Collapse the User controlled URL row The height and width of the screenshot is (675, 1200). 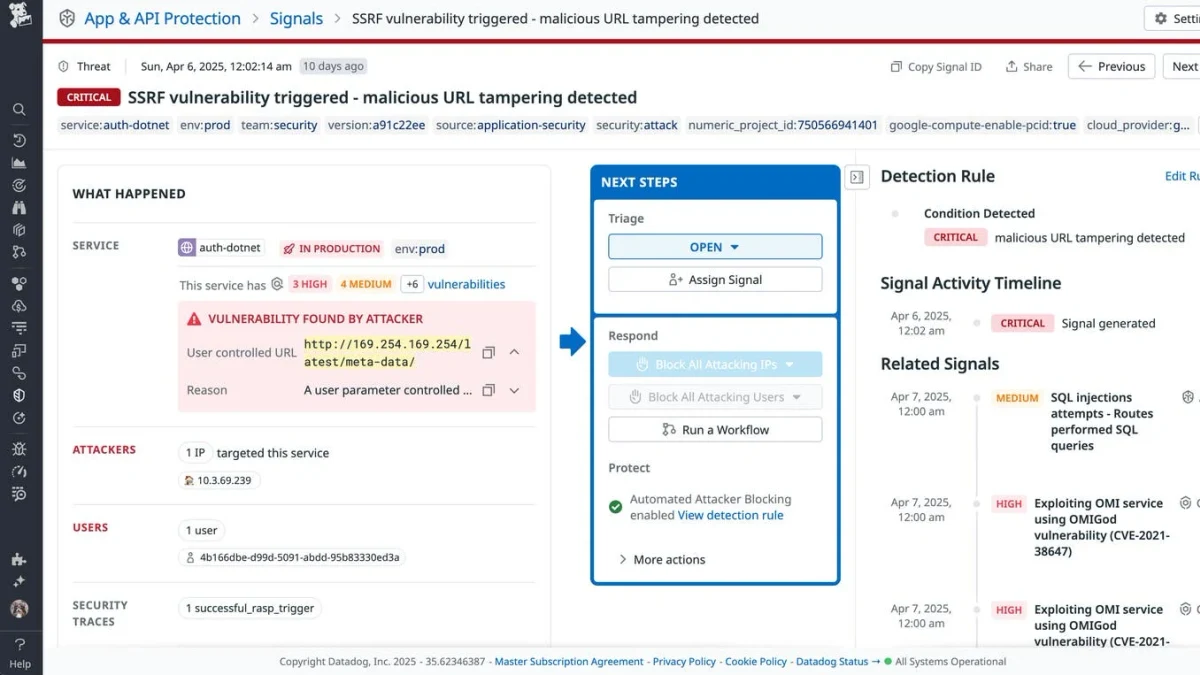click(x=515, y=353)
